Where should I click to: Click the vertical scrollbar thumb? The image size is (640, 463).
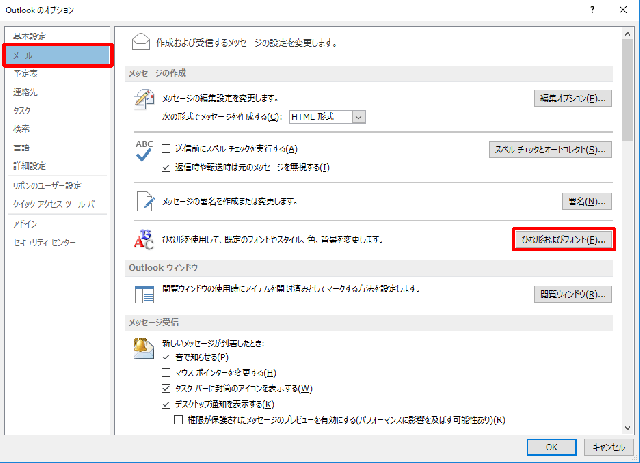point(627,91)
